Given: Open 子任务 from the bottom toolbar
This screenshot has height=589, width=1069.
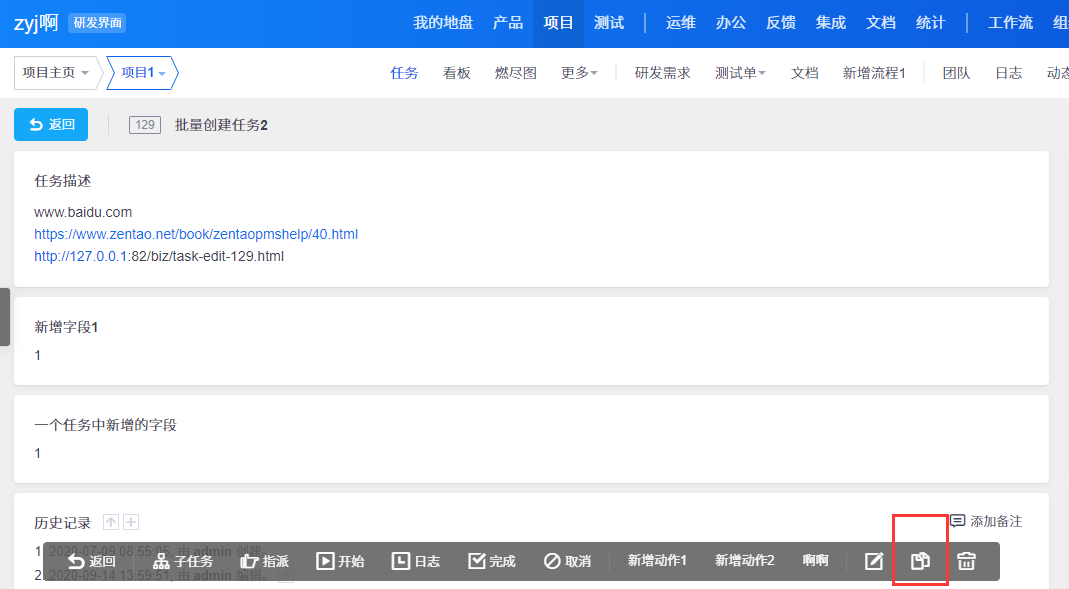Looking at the screenshot, I should point(183,561).
